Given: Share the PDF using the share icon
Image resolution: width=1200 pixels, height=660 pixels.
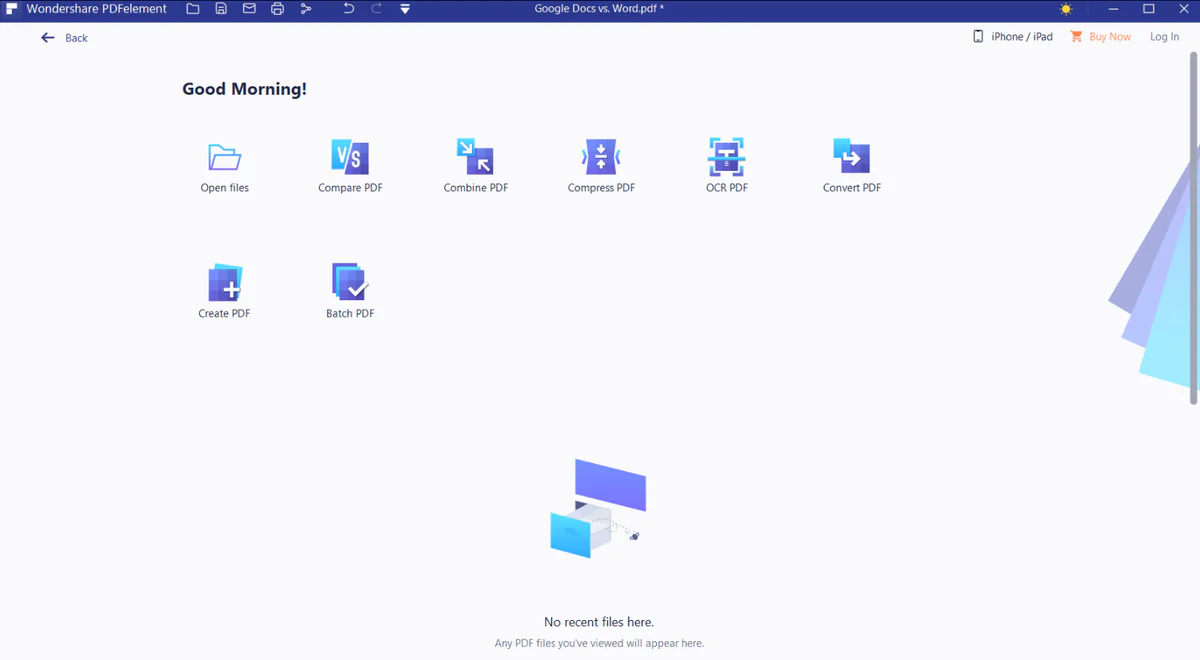Looking at the screenshot, I should 305,9.
